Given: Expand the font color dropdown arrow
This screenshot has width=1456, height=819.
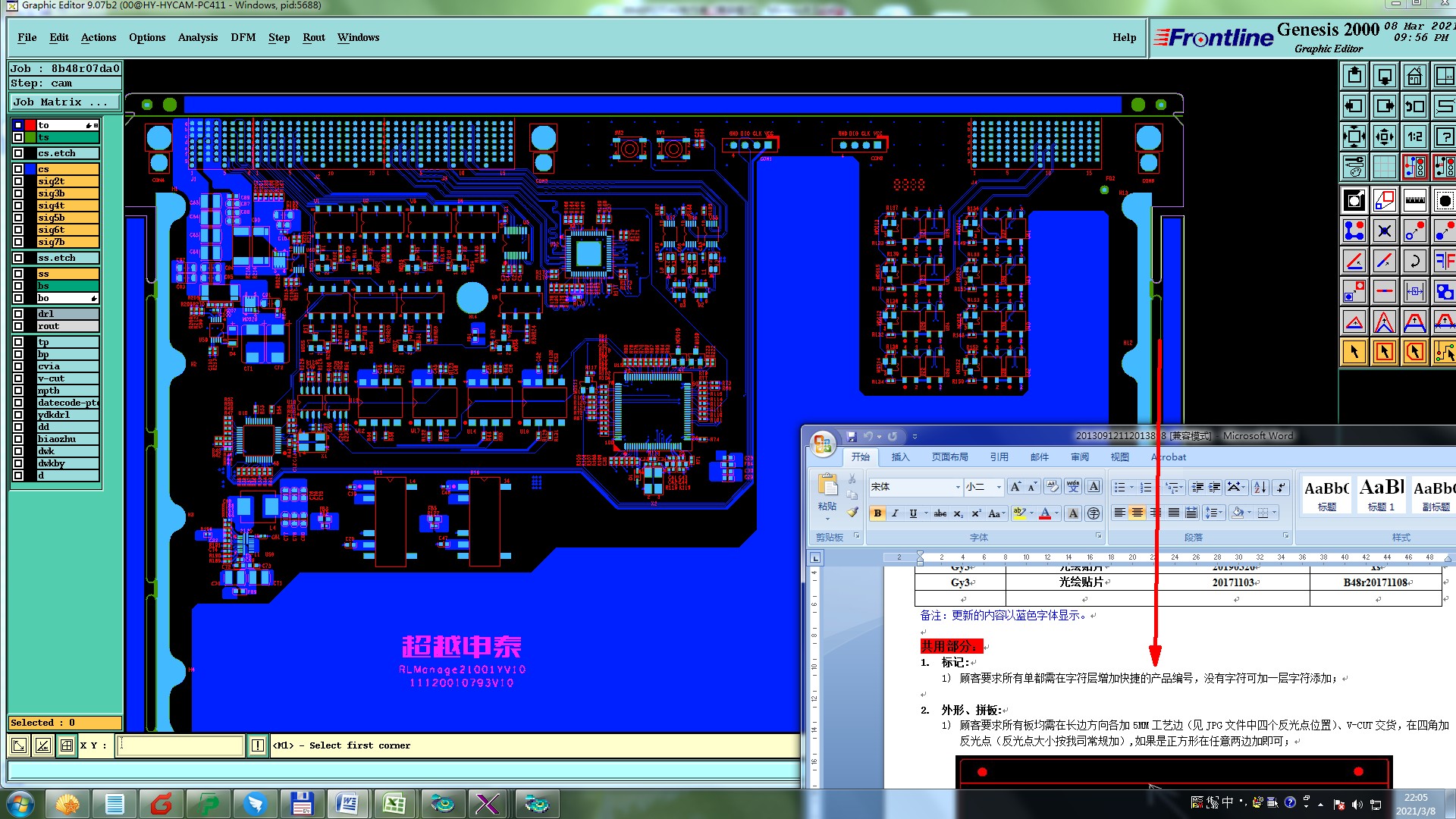Looking at the screenshot, I should [x=1056, y=513].
